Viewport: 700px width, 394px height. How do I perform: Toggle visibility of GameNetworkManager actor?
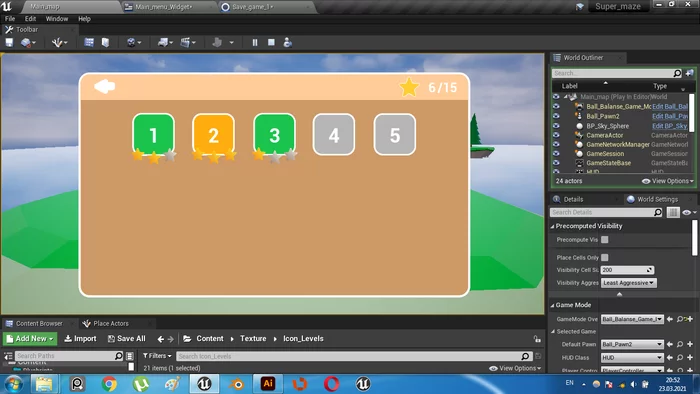pyautogui.click(x=556, y=145)
